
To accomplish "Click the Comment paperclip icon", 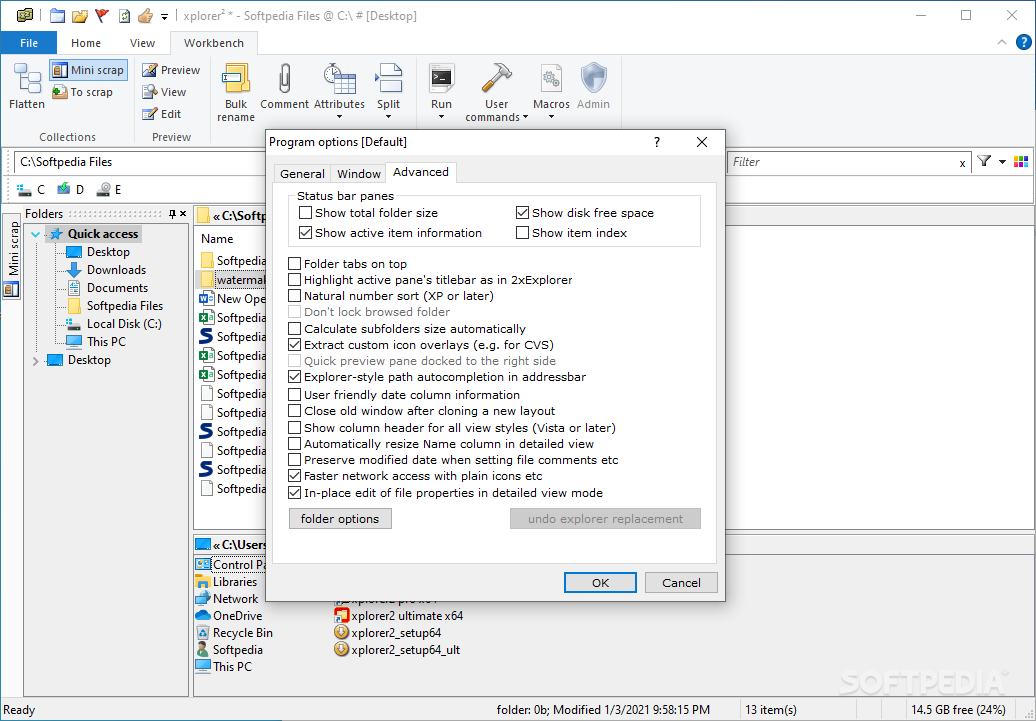I will click(284, 78).
